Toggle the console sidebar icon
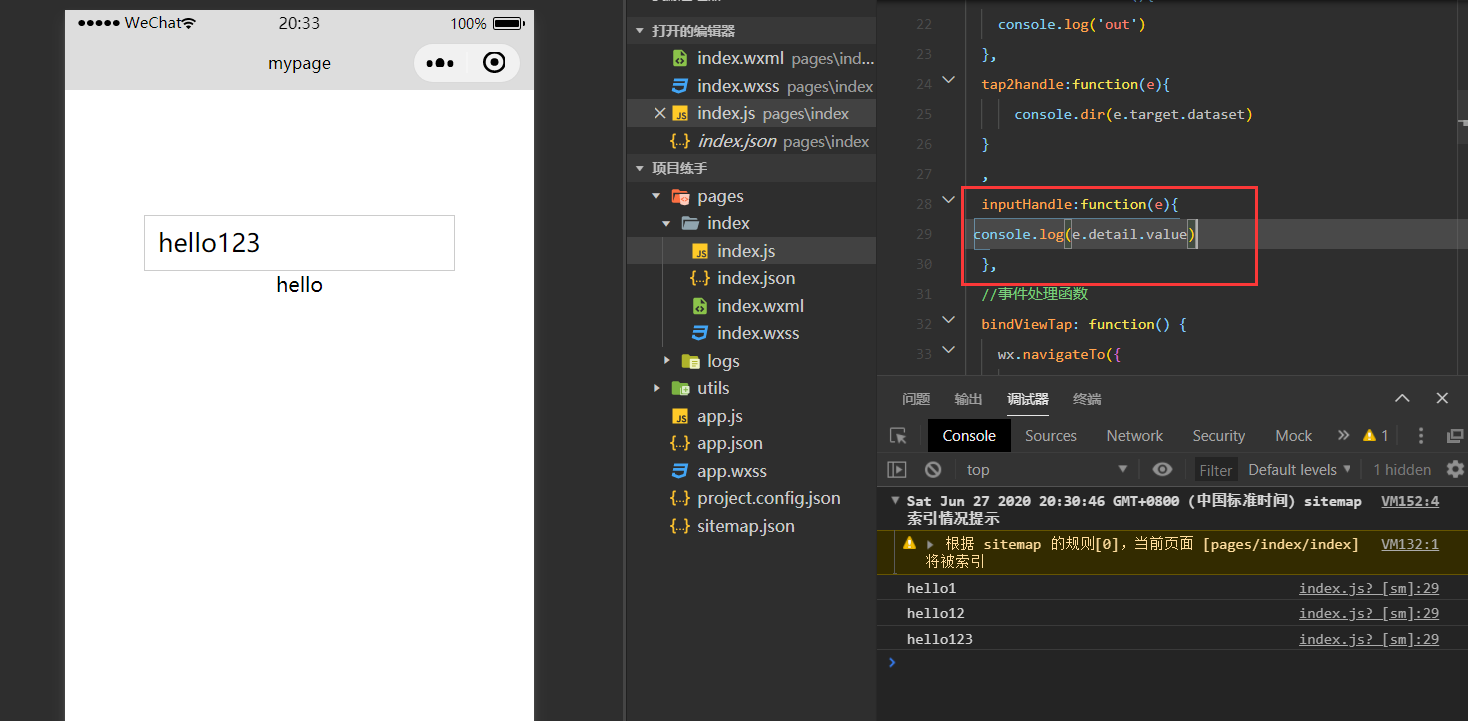This screenshot has height=721, width=1468. (x=897, y=469)
